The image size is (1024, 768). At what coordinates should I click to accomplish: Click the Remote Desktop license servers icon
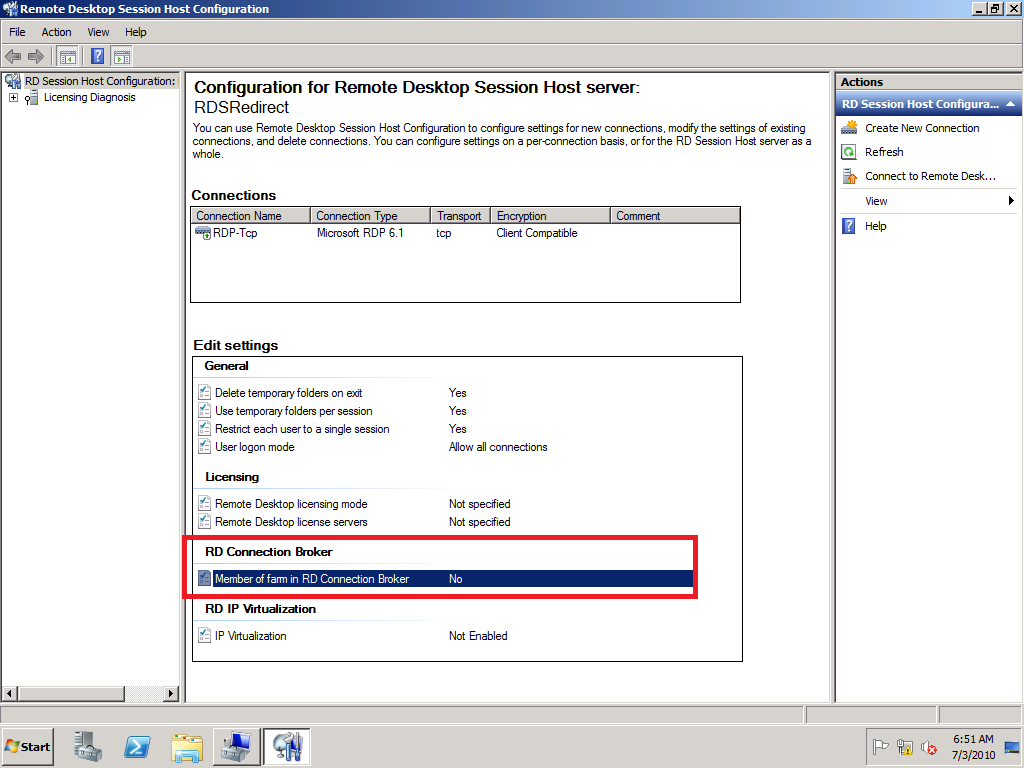click(204, 522)
